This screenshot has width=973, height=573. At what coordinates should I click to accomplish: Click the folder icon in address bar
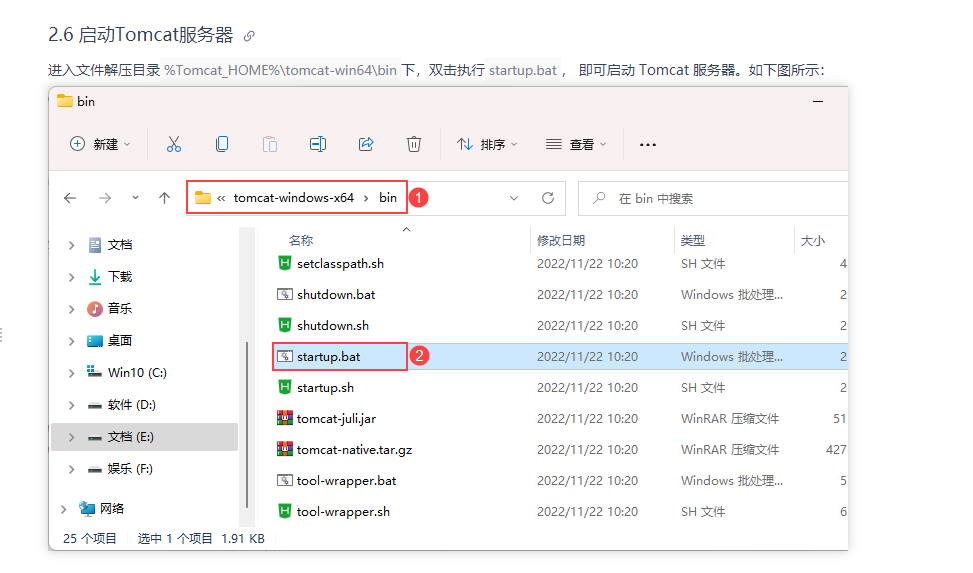click(202, 198)
